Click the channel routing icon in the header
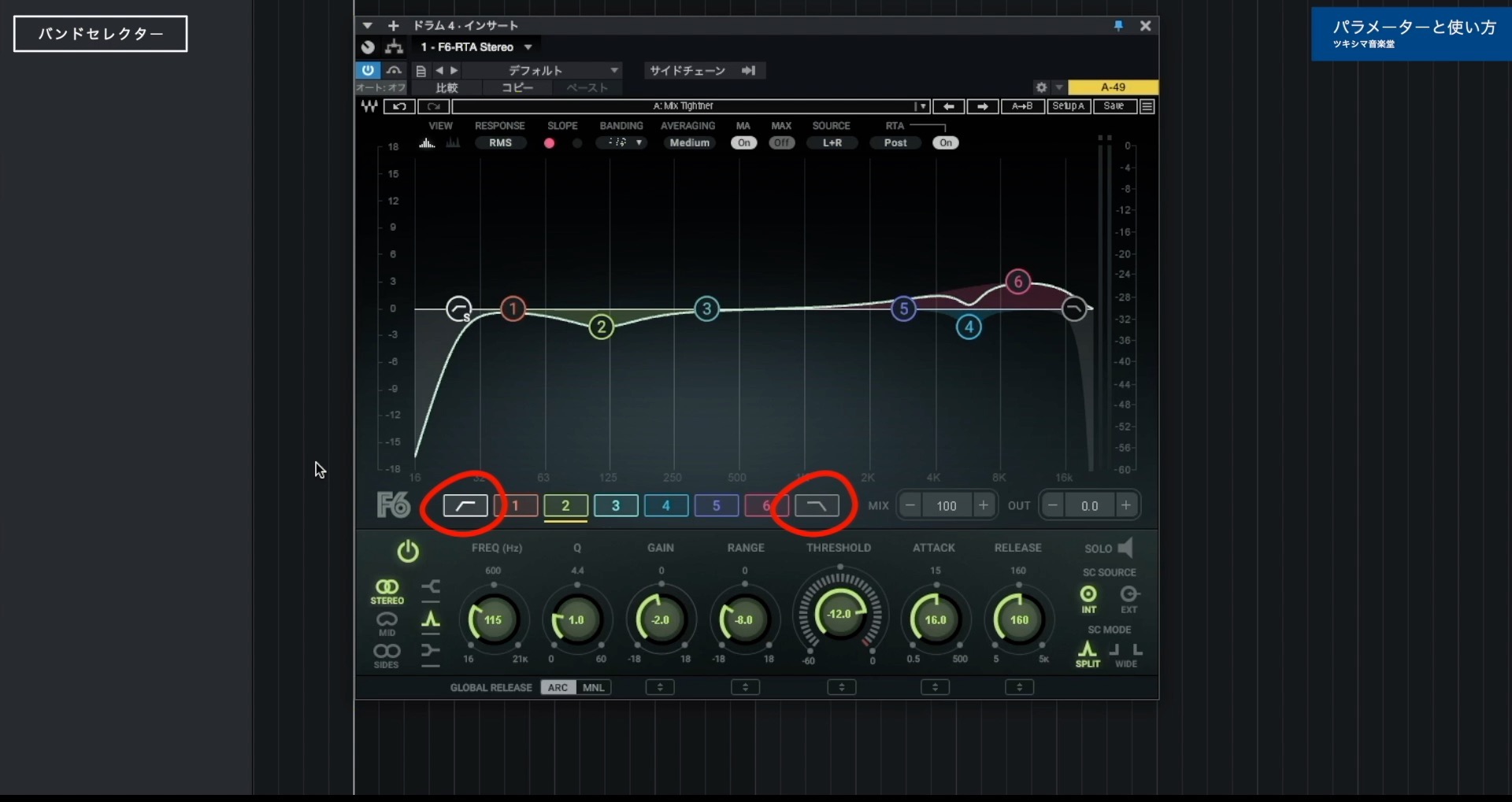Image resolution: width=1512 pixels, height=802 pixels. coord(395,47)
